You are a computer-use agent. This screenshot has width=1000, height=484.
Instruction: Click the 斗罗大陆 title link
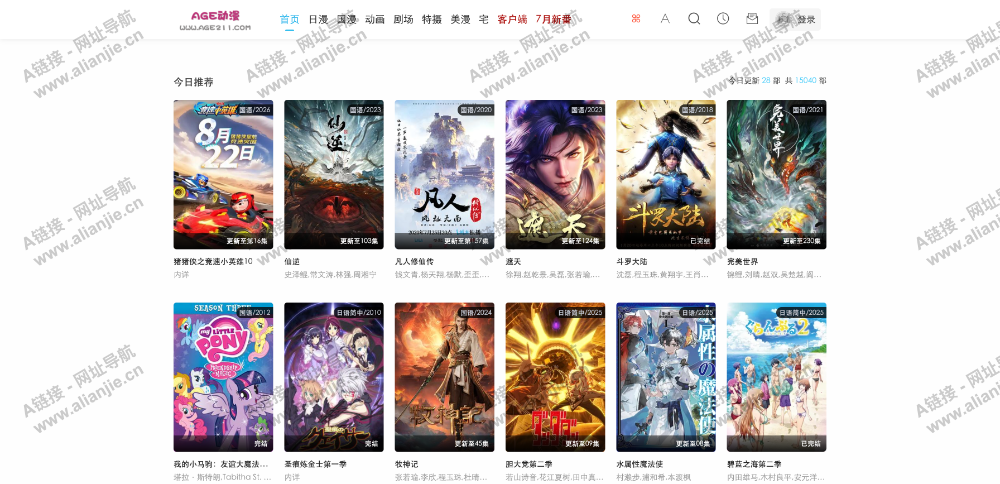coord(631,261)
